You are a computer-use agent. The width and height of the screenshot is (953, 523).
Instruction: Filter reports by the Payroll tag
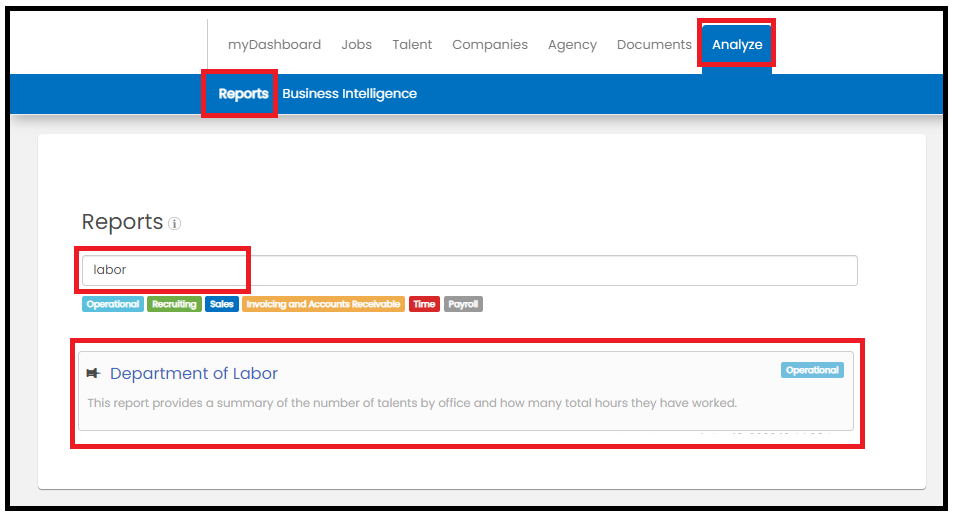point(463,304)
